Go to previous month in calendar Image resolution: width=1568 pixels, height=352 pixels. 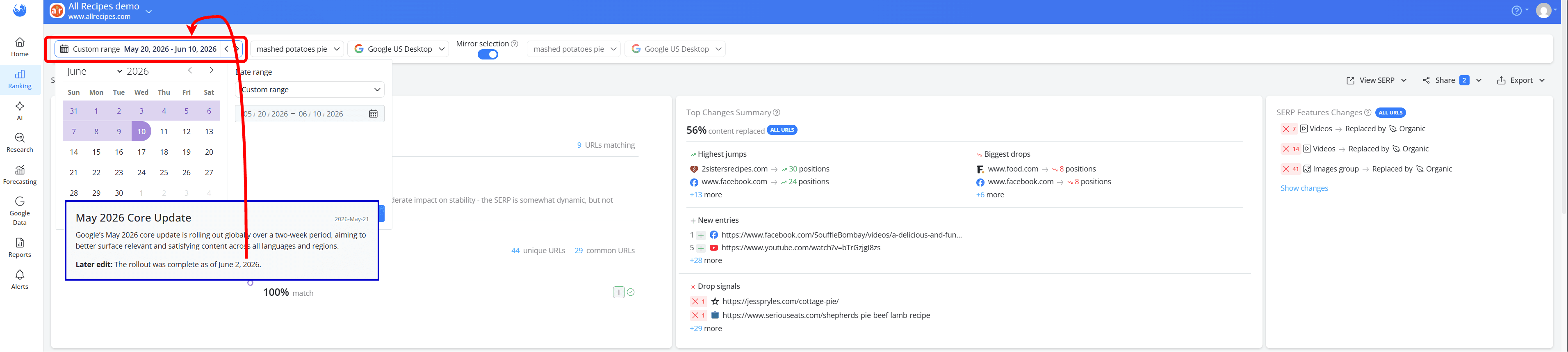click(190, 71)
